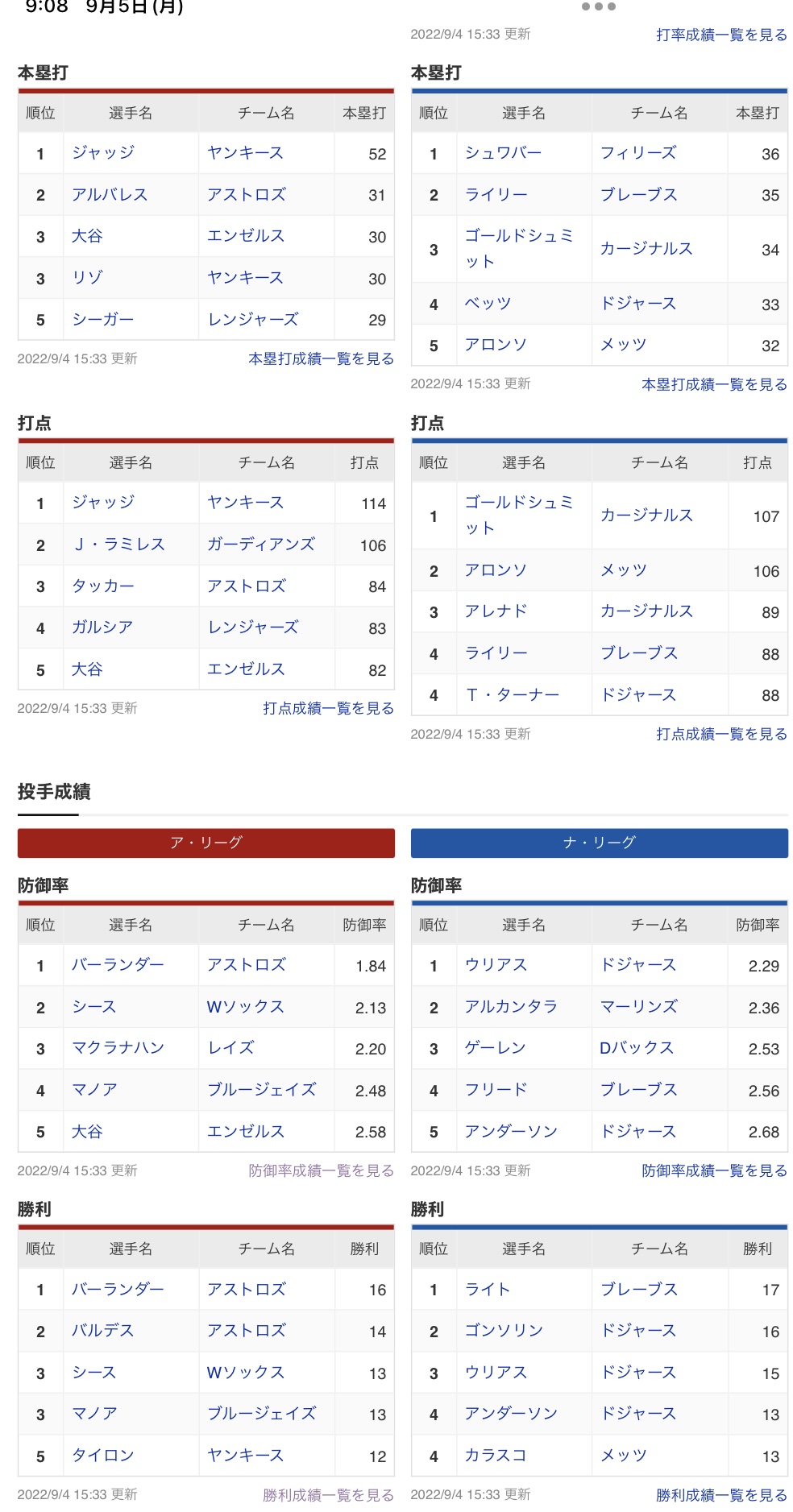Open team Dバックス link
The width and height of the screenshot is (793, 1512).
click(x=637, y=1048)
